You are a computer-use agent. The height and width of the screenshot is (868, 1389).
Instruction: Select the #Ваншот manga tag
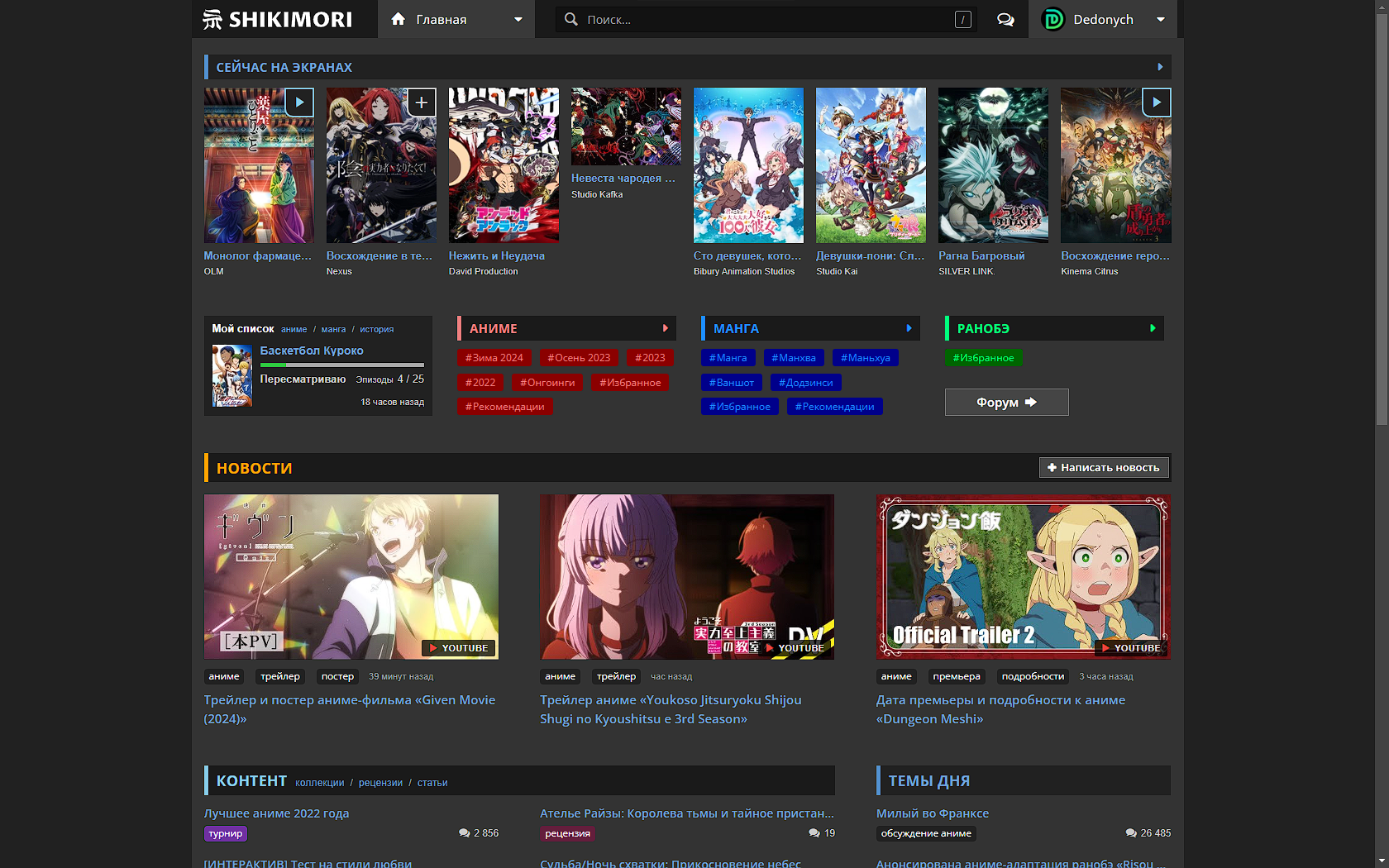coord(732,383)
